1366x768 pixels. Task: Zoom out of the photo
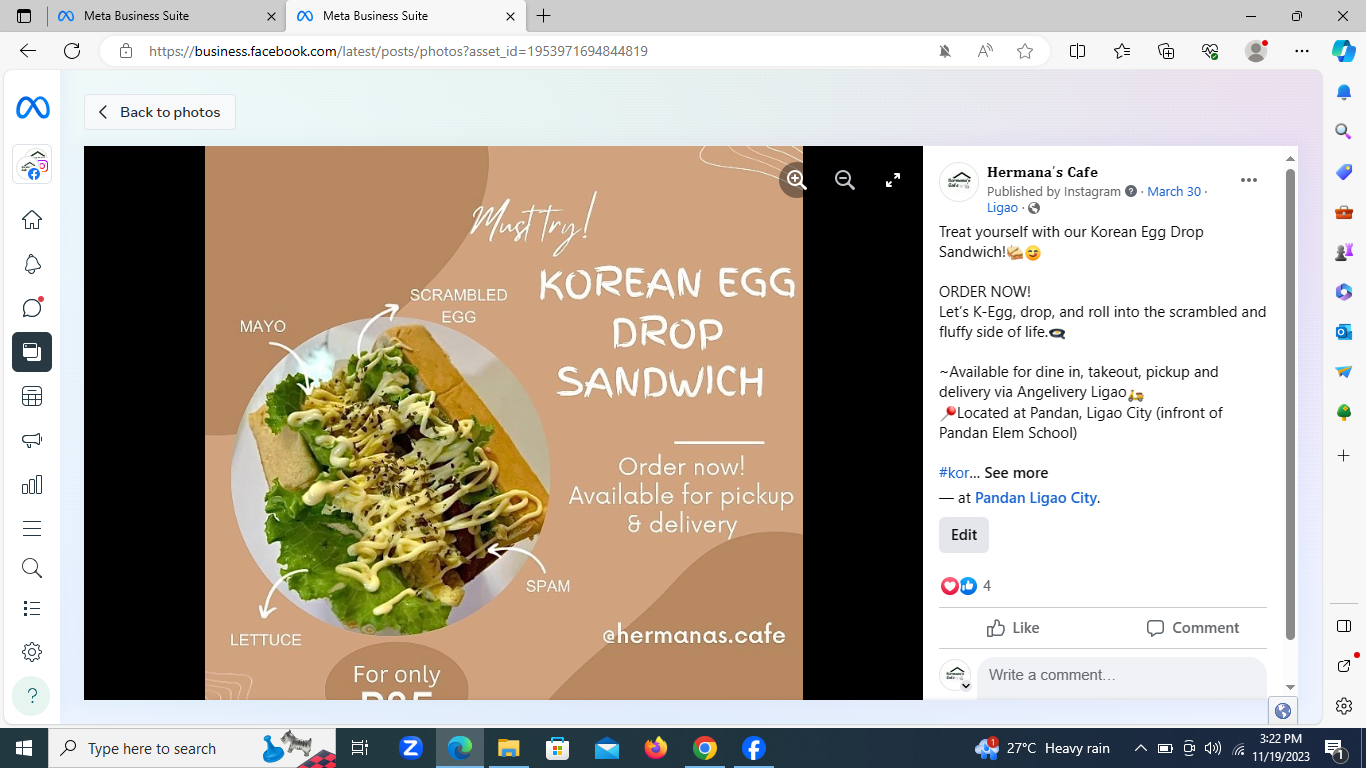pyautogui.click(x=845, y=180)
